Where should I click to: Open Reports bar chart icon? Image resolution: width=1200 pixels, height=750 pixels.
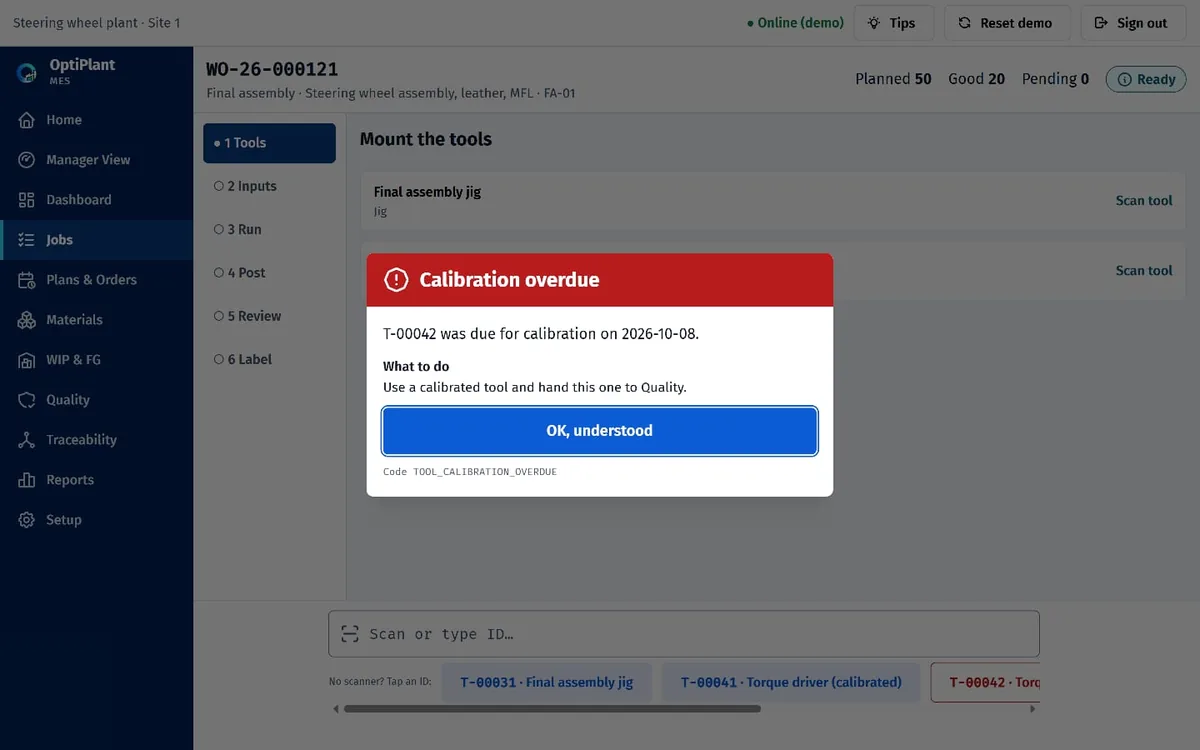coord(27,480)
